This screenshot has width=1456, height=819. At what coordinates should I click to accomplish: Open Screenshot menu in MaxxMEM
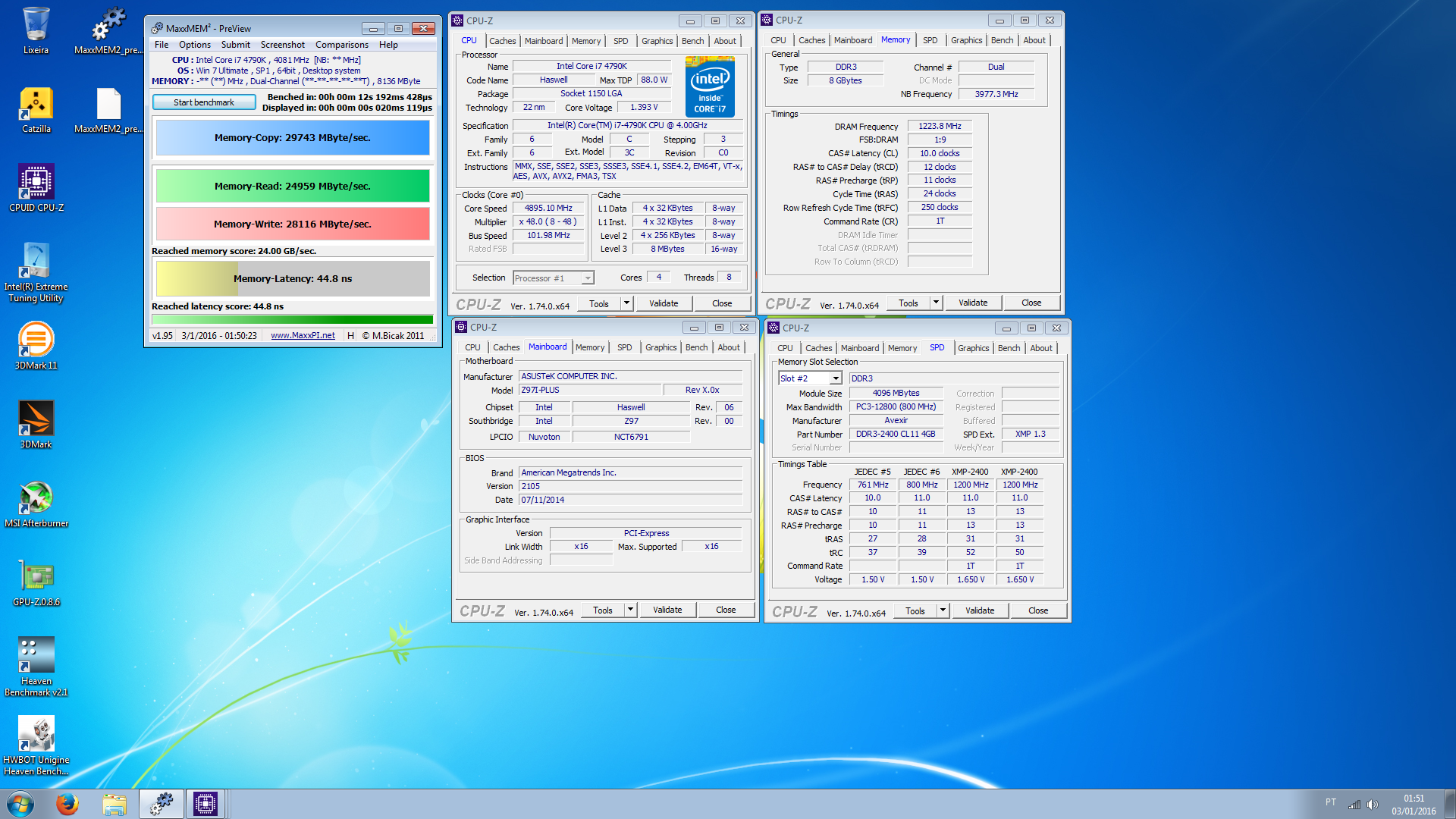pyautogui.click(x=283, y=45)
